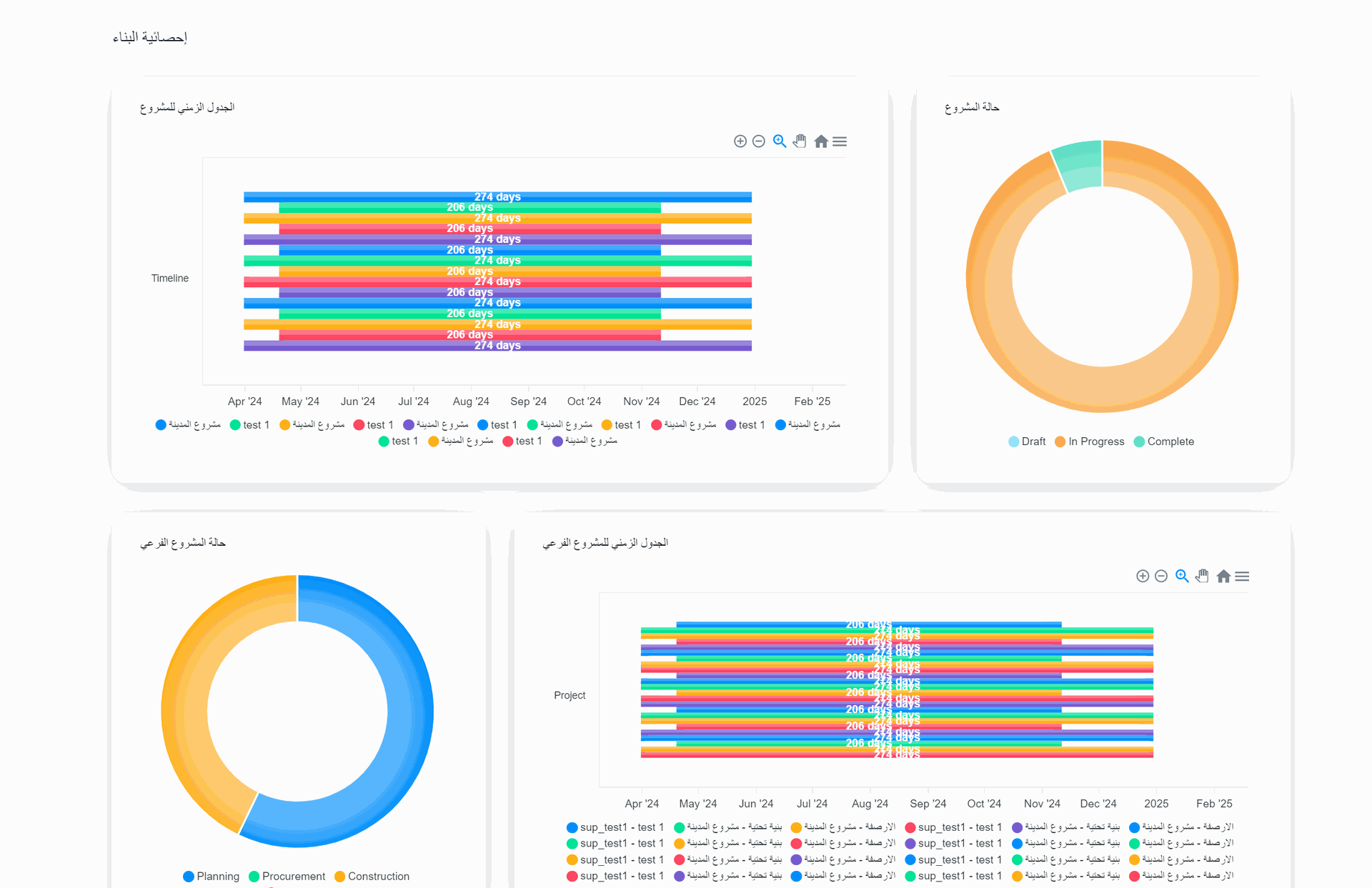
Task: Reset sub-project timeline zoom with home icon
Action: 1223,577
